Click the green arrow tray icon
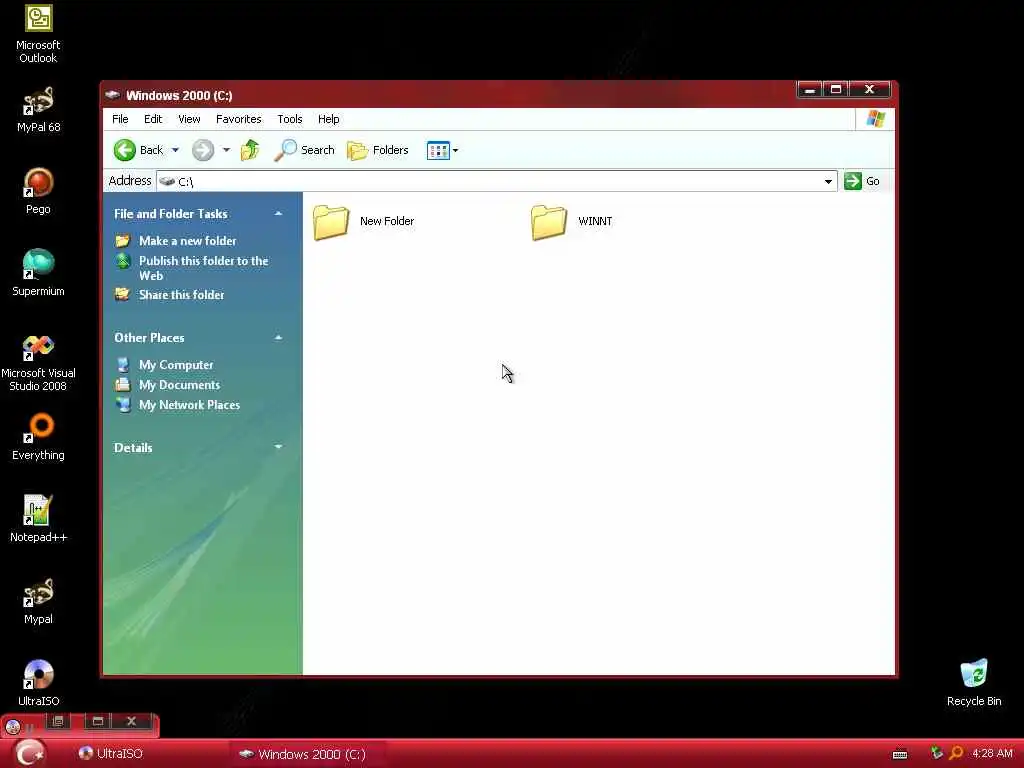 coord(936,753)
